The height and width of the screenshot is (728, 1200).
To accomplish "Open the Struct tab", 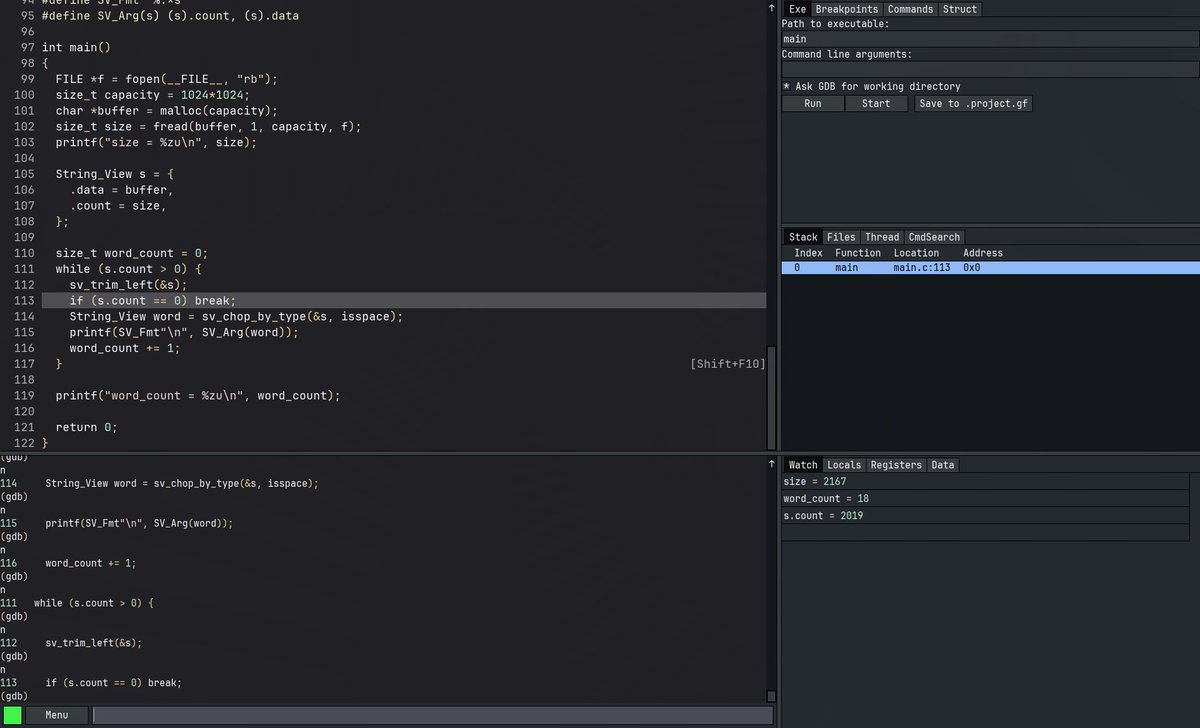I will click(x=960, y=9).
